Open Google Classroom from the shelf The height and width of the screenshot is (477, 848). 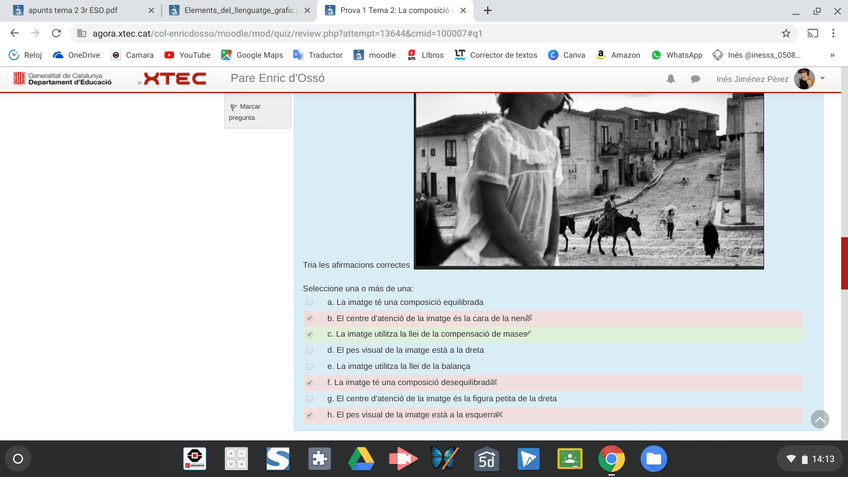[570, 459]
